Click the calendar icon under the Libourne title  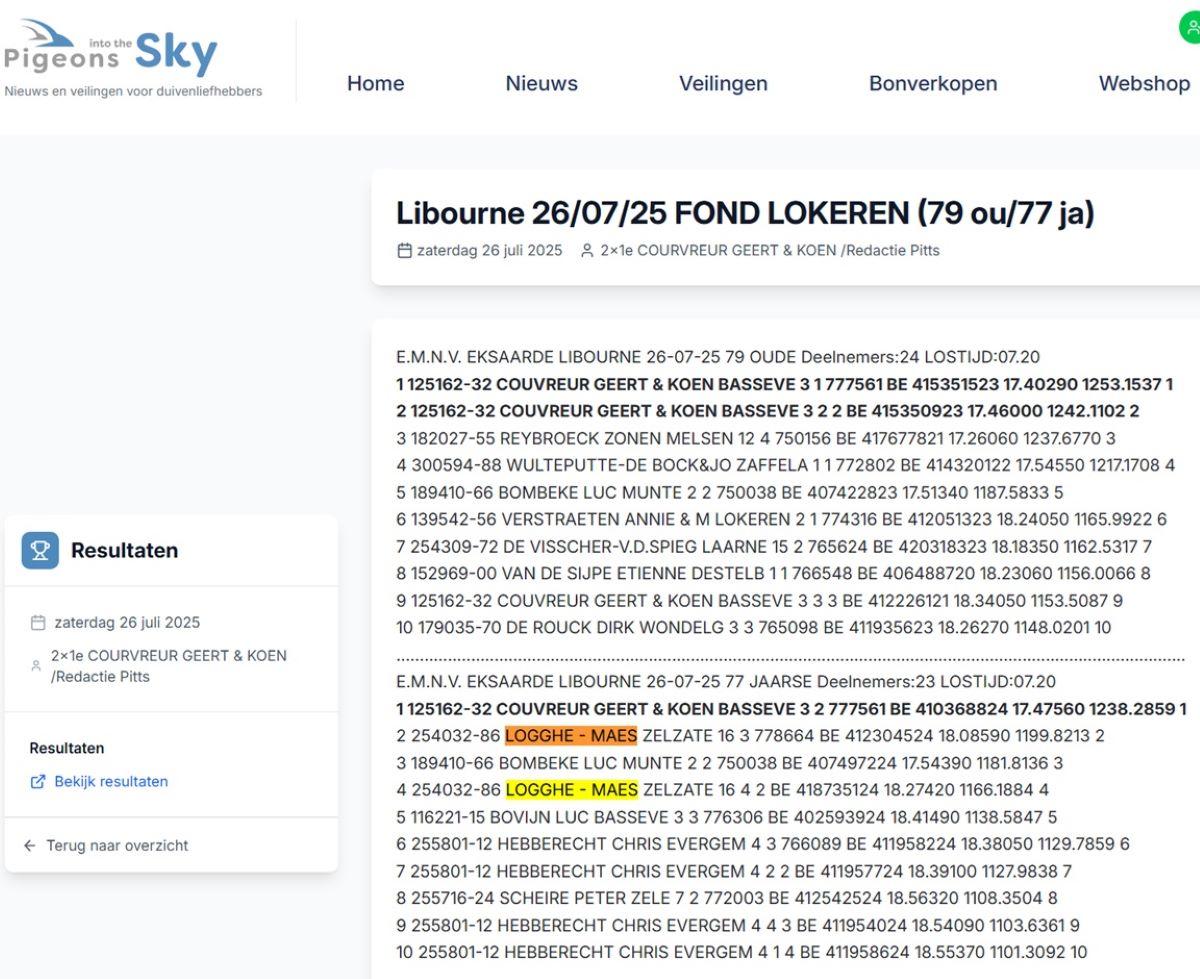click(x=404, y=251)
